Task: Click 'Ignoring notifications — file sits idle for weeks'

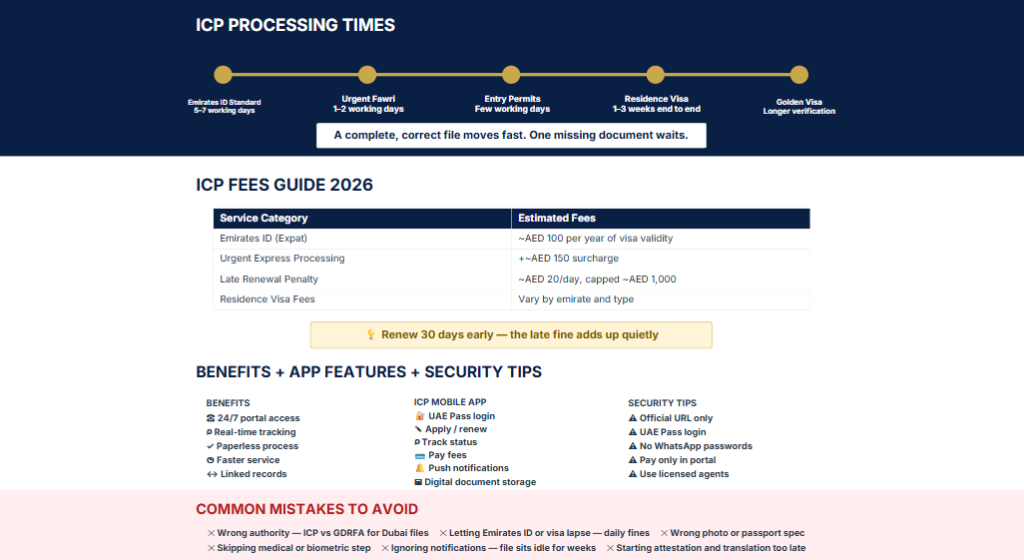Action: tap(493, 548)
